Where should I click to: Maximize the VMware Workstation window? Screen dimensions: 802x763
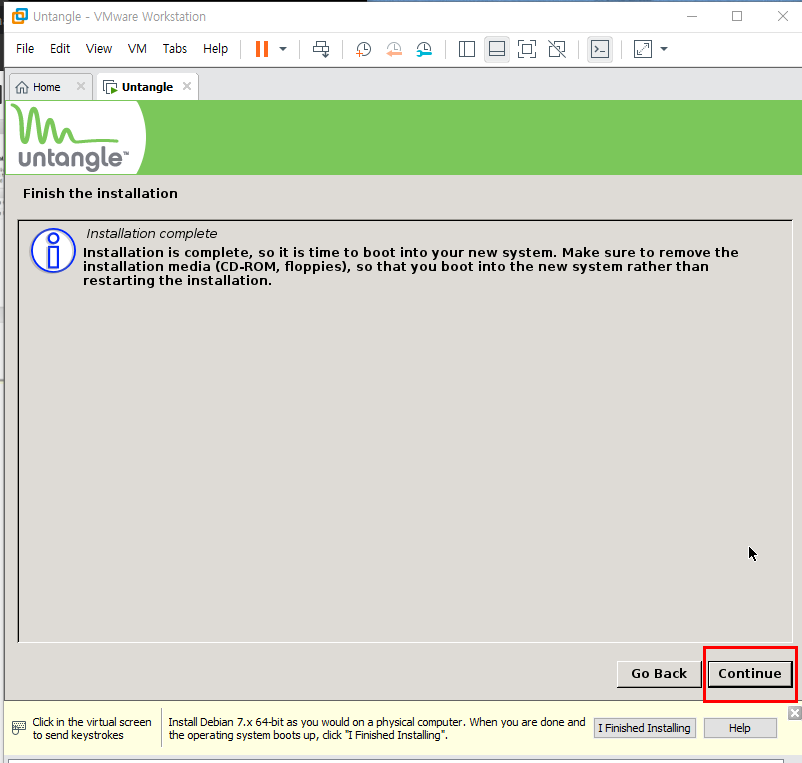pos(737,16)
